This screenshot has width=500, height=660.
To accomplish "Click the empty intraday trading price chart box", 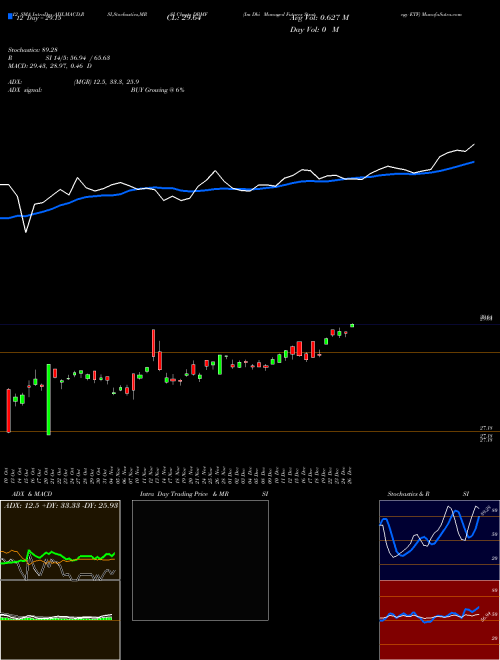I will [x=200, y=560].
